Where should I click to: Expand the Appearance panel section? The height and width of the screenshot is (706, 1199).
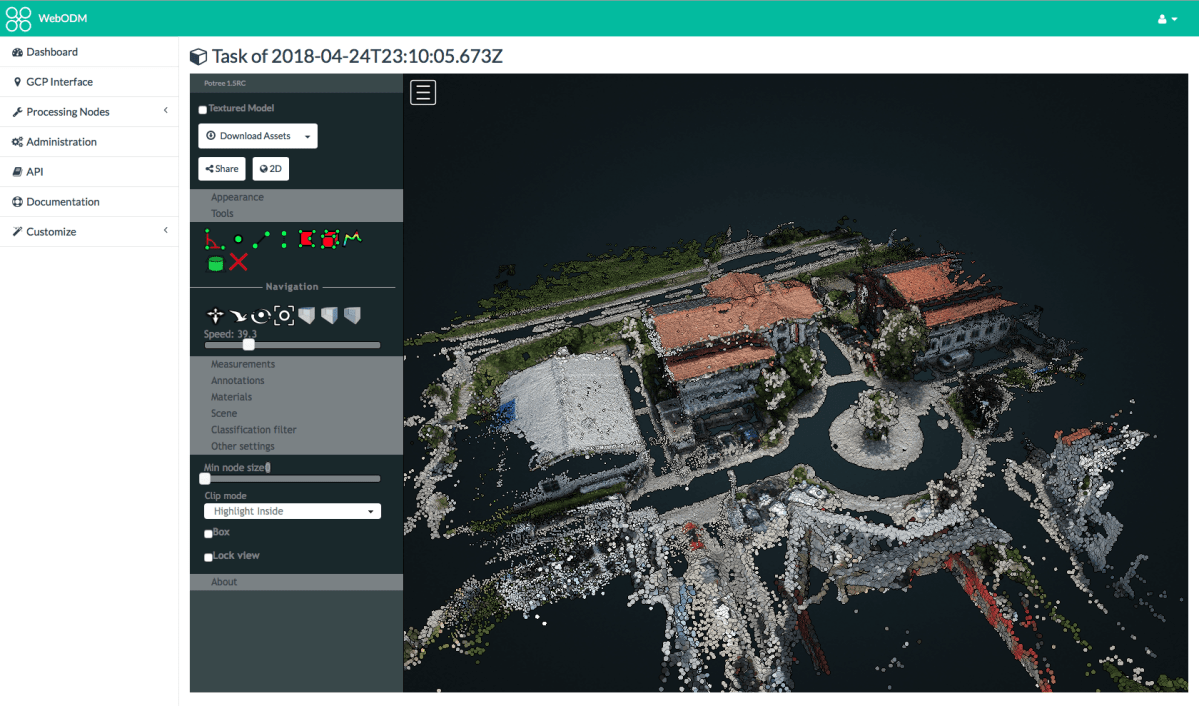tap(236, 197)
